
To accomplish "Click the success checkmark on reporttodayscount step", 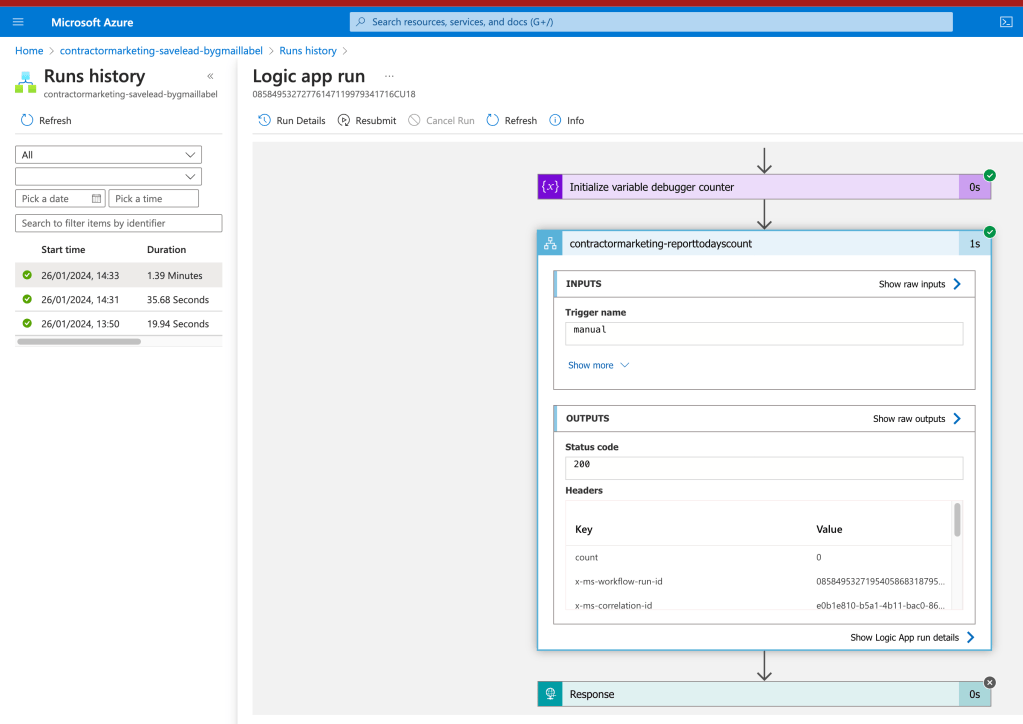I will 990,232.
